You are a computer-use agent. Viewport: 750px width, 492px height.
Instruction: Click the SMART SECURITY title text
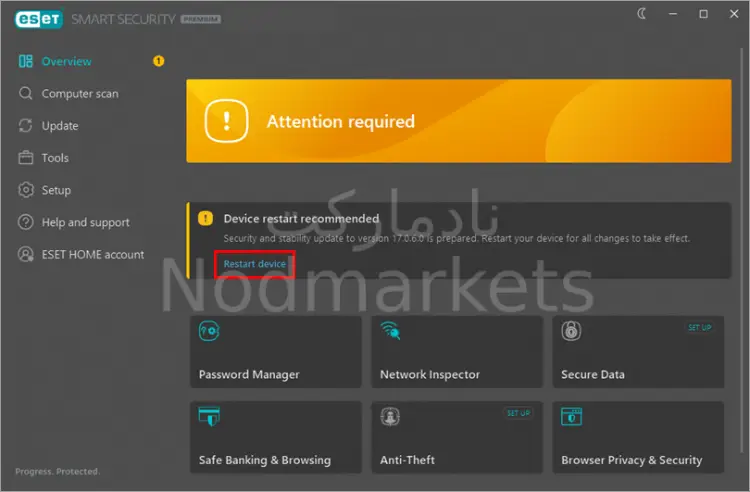[123, 19]
